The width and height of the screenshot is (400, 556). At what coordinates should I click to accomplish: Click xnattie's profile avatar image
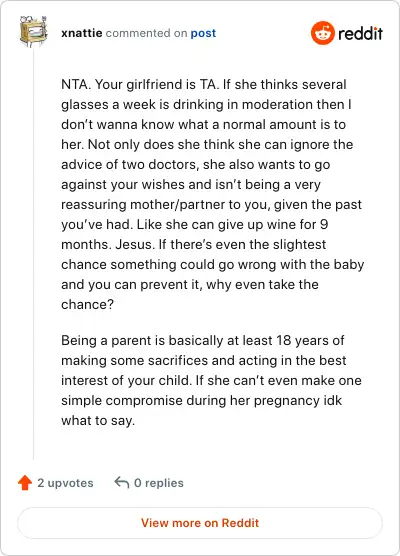[x=33, y=31]
